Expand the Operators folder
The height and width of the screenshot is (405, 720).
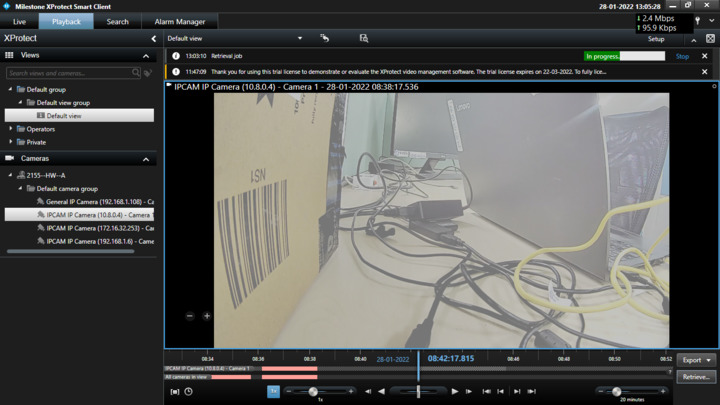coord(12,129)
